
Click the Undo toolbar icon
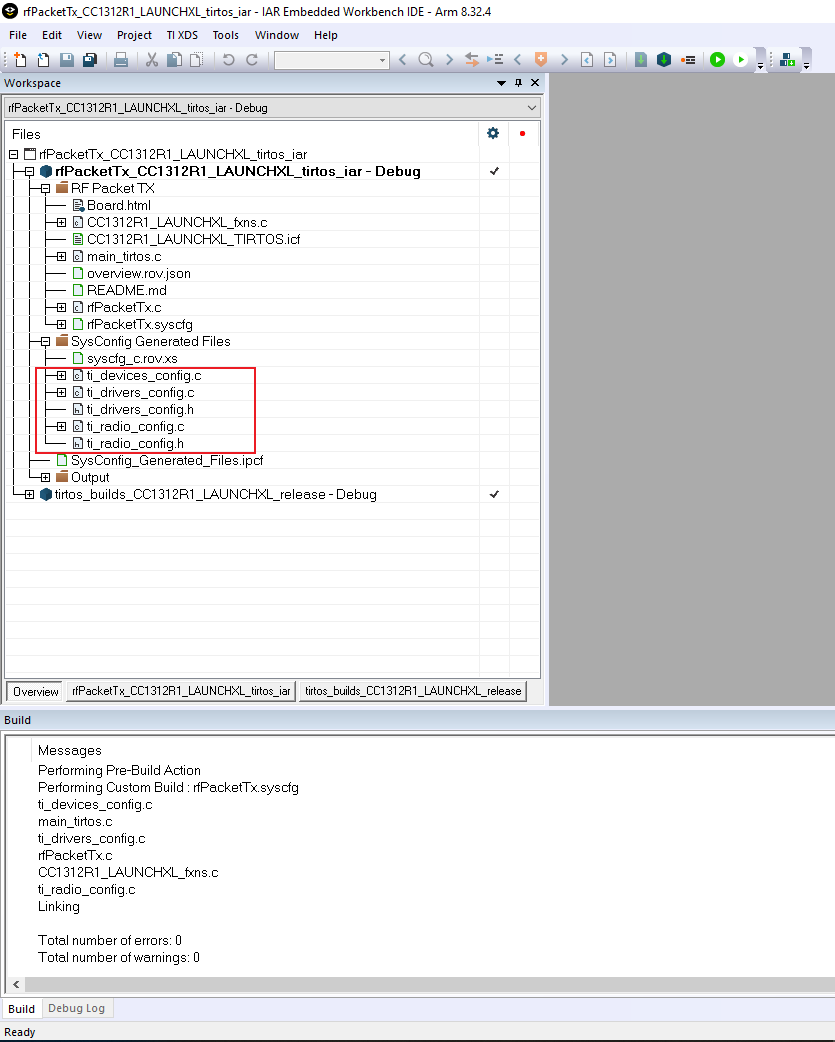pyautogui.click(x=228, y=59)
